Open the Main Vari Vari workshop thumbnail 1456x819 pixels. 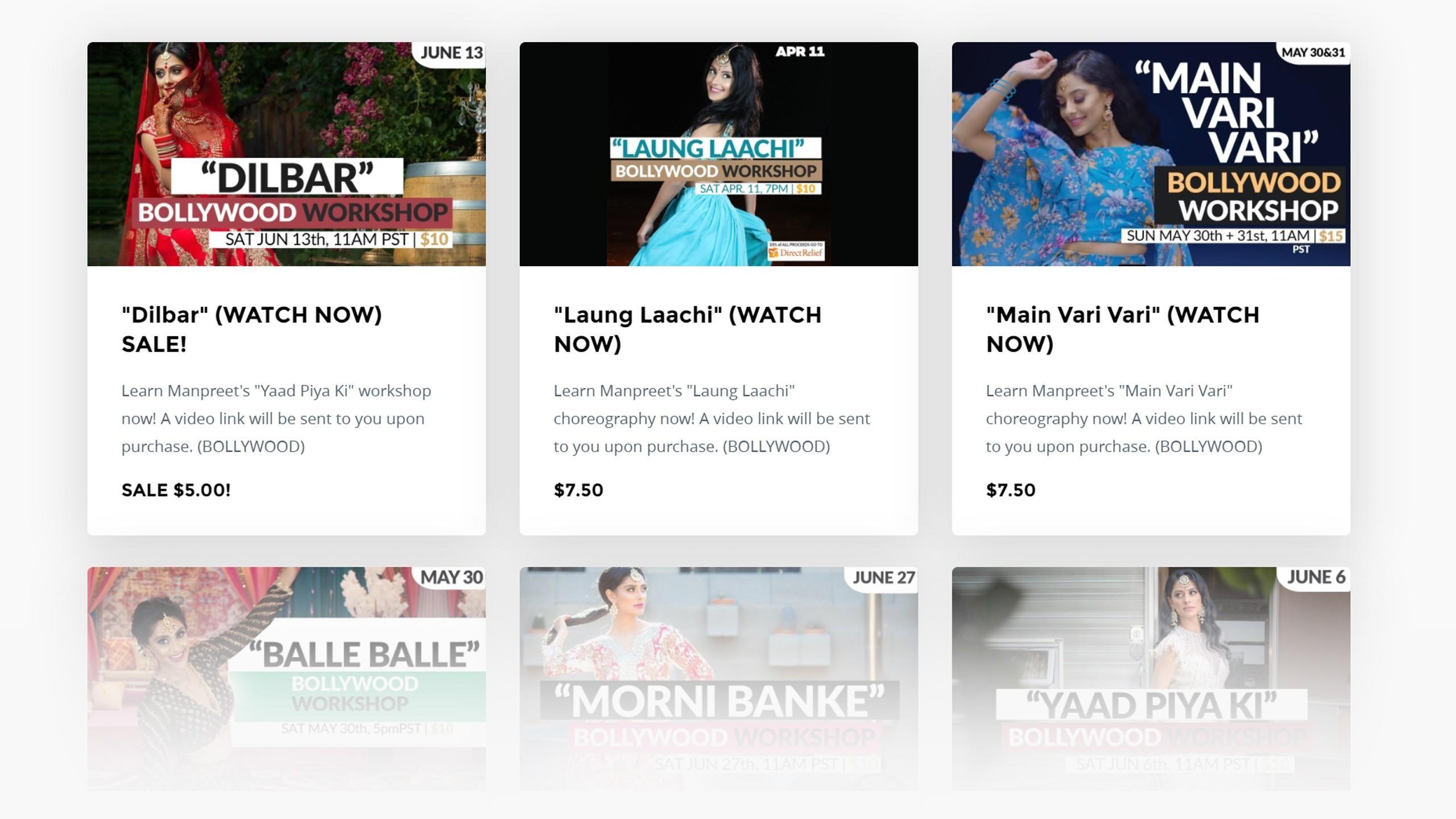click(1151, 154)
